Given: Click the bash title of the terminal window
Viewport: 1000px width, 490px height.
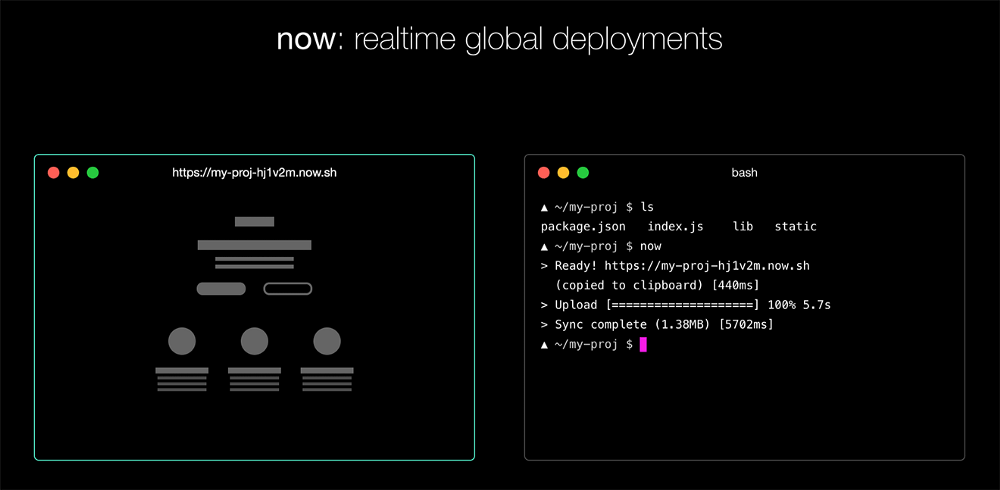Looking at the screenshot, I should coord(744,173).
